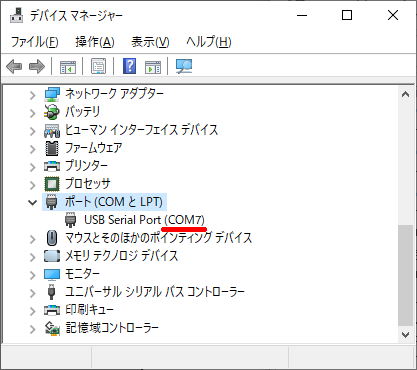
Task: Expand the プリンター node
Action: (x=33, y=167)
